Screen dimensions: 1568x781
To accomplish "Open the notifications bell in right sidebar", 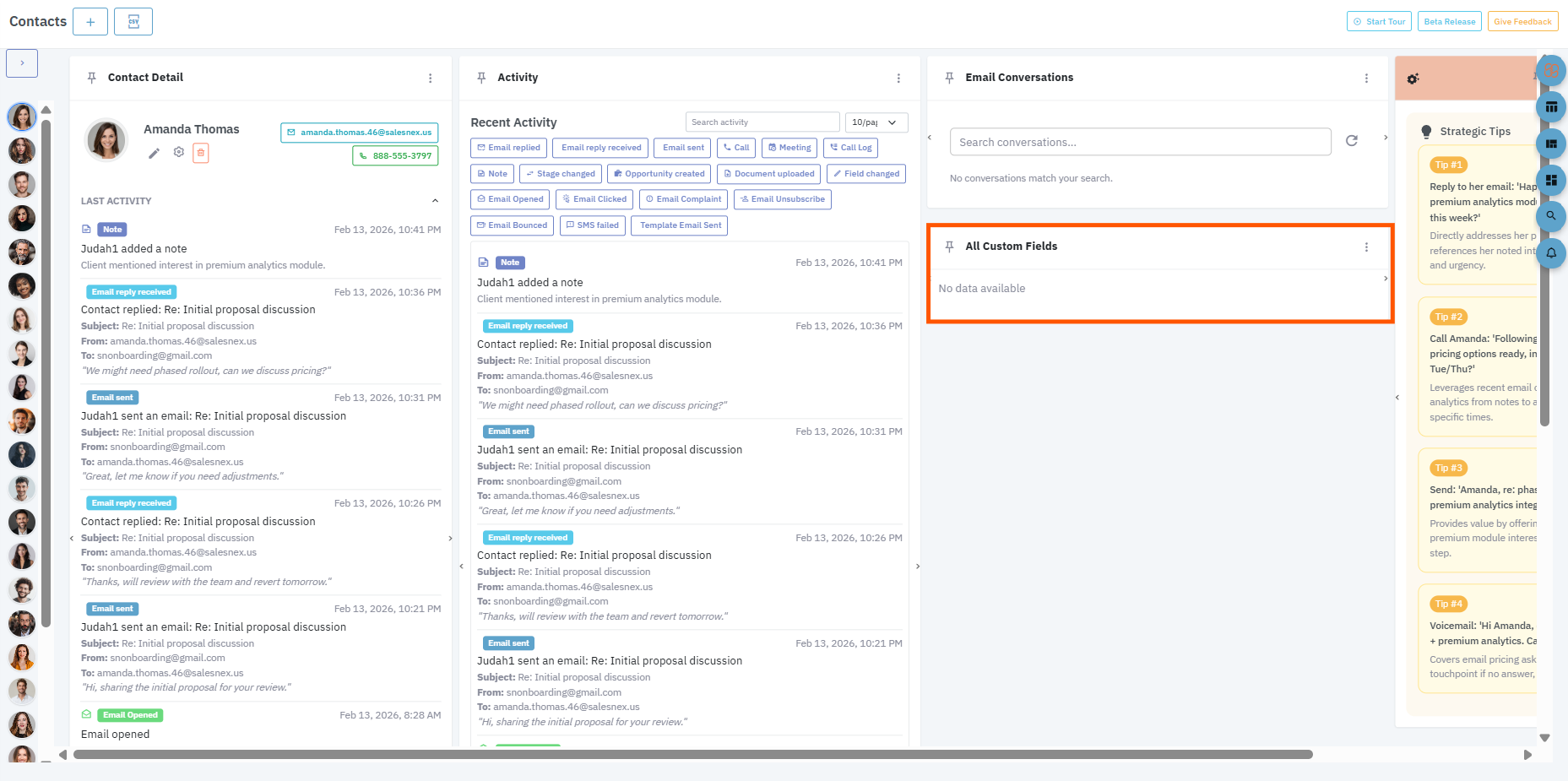I will tap(1551, 252).
